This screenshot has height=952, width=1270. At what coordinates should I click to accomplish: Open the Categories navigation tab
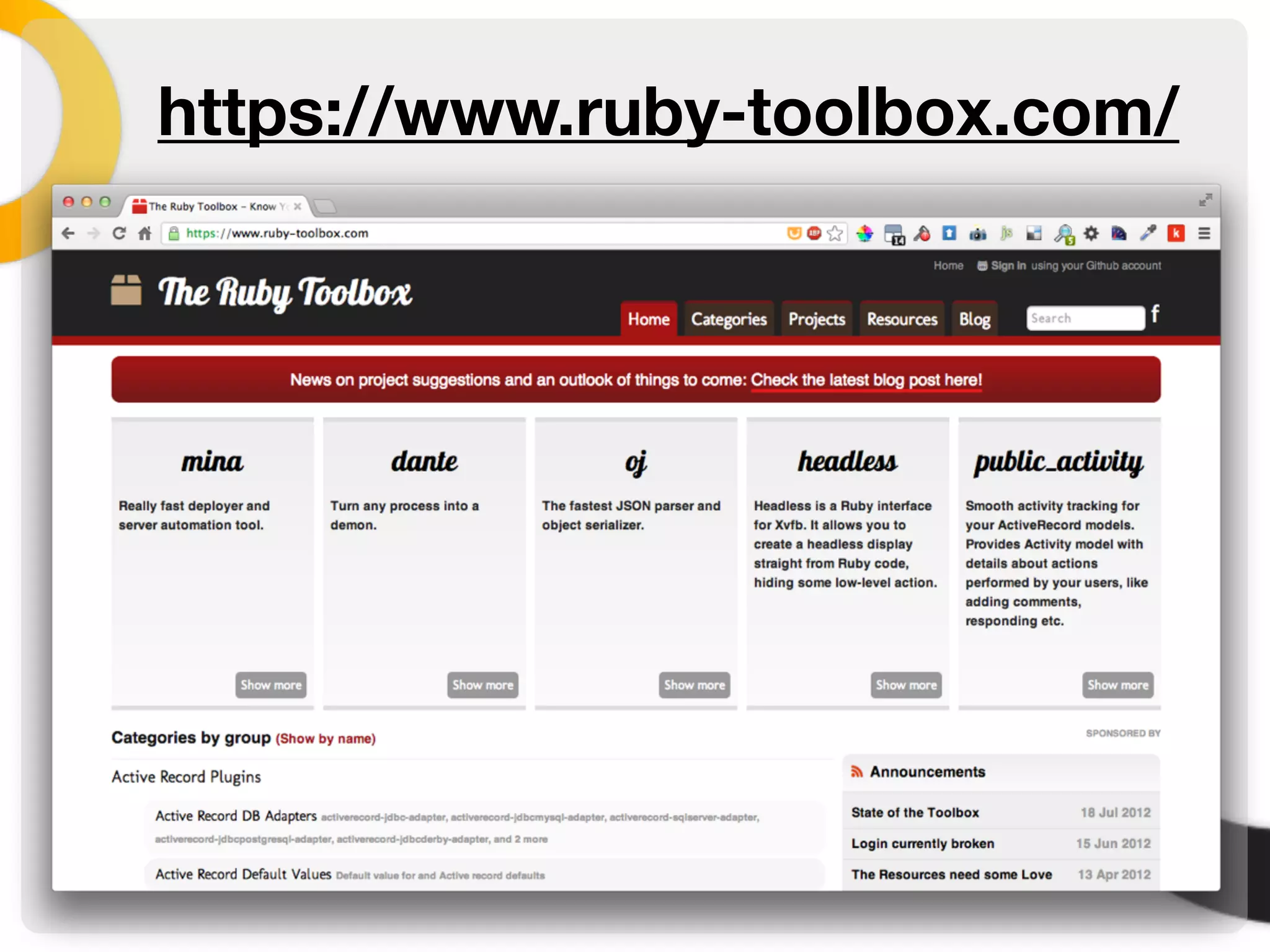729,319
